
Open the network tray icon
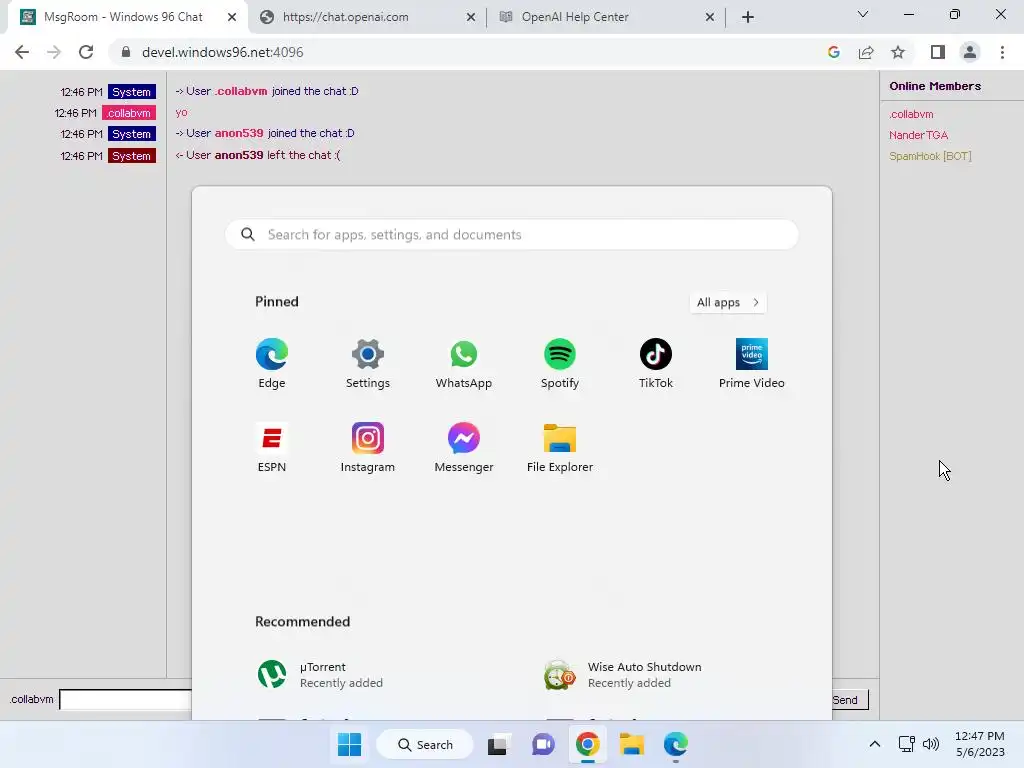pyautogui.click(x=906, y=744)
